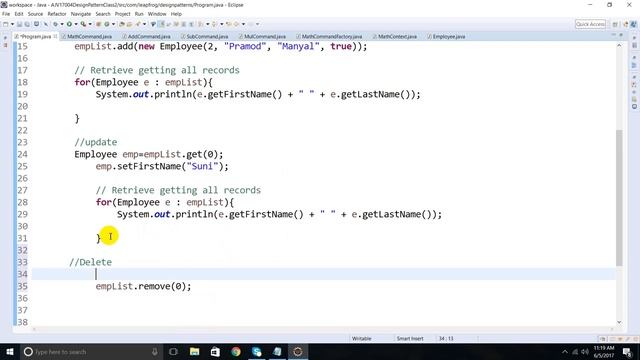Click the Writable status bar entry
The width and height of the screenshot is (640, 360).
click(362, 338)
